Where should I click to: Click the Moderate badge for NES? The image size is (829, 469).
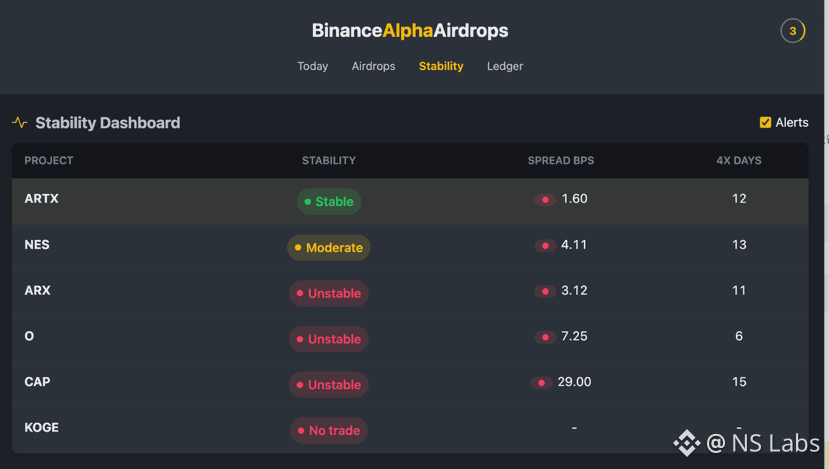click(328, 247)
